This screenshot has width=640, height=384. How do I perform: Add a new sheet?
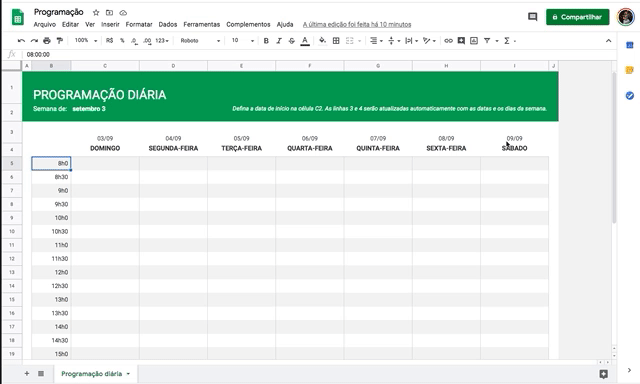coord(27,373)
